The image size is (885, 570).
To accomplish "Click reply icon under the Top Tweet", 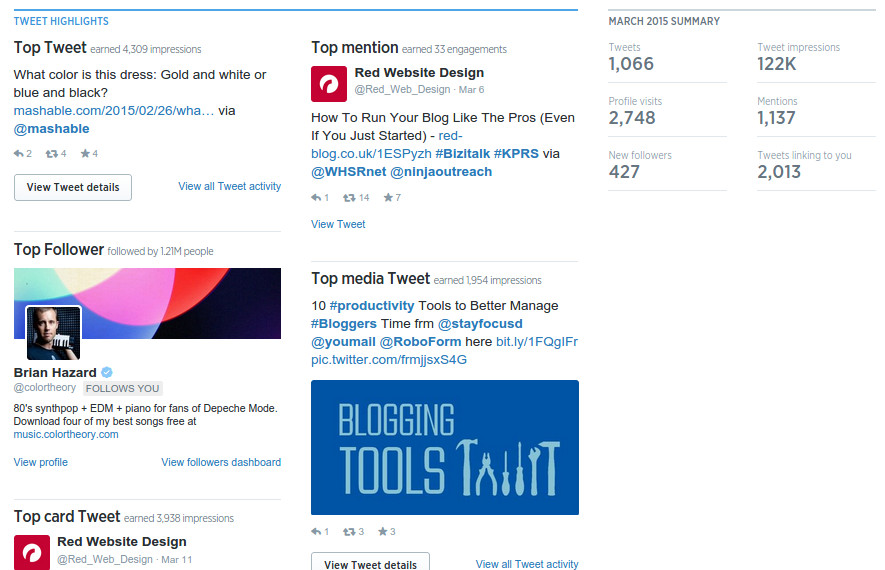I will click(x=19, y=154).
